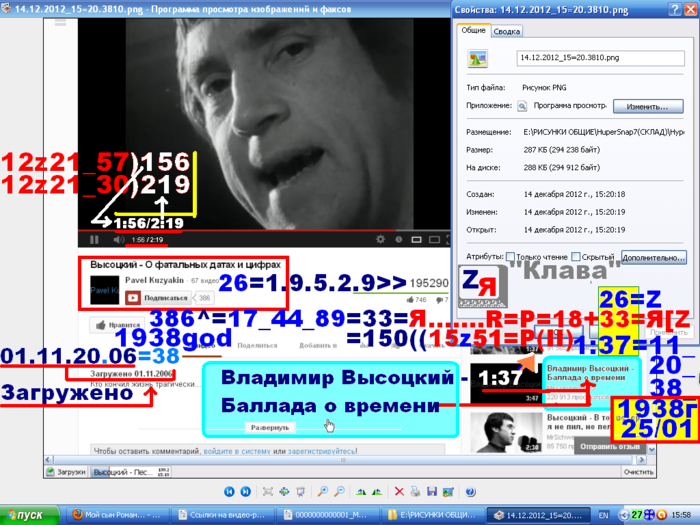
Task: Click the blue globe tray icon
Action: click(x=649, y=515)
